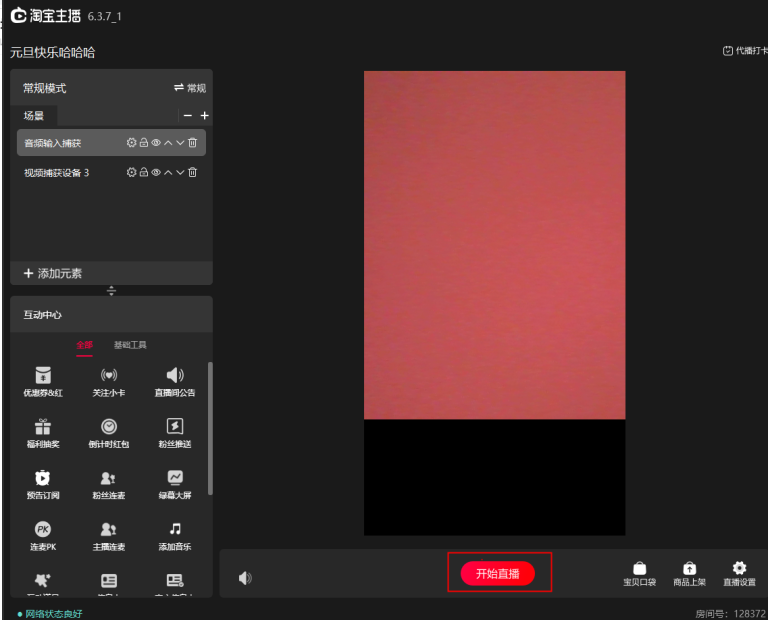Screen dimensions: 768x620
Task: Open the 福利抽奖 gift lottery tool
Action: pyautogui.click(x=43, y=433)
